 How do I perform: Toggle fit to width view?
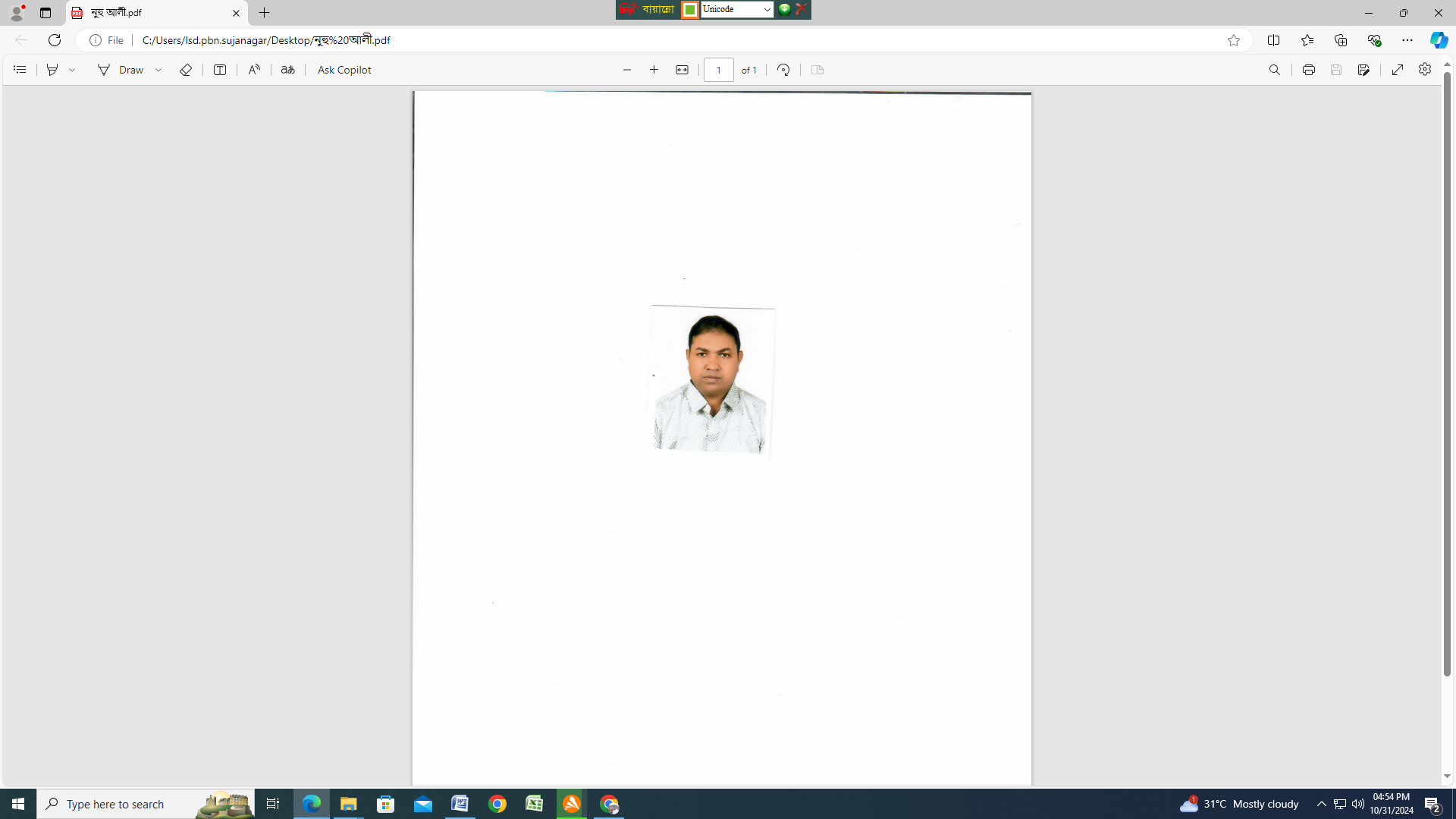[x=682, y=70]
